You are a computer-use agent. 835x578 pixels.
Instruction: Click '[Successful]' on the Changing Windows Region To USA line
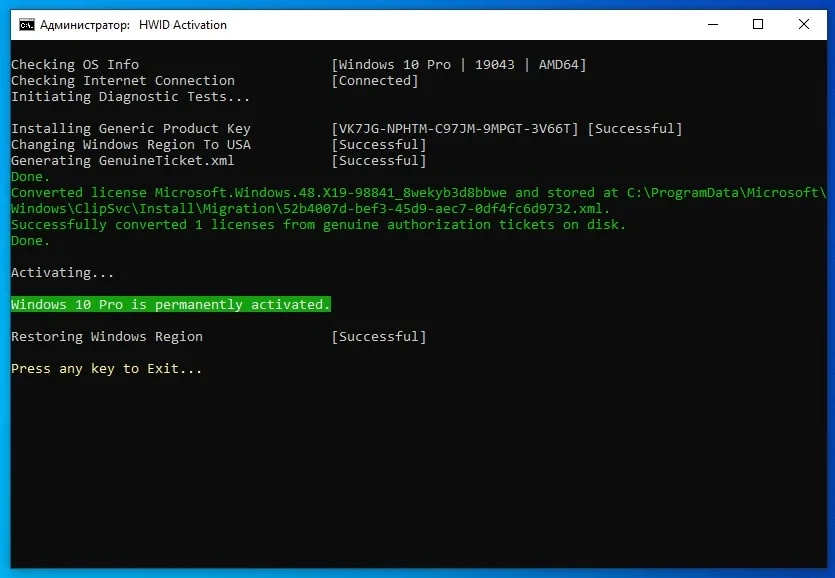[379, 144]
